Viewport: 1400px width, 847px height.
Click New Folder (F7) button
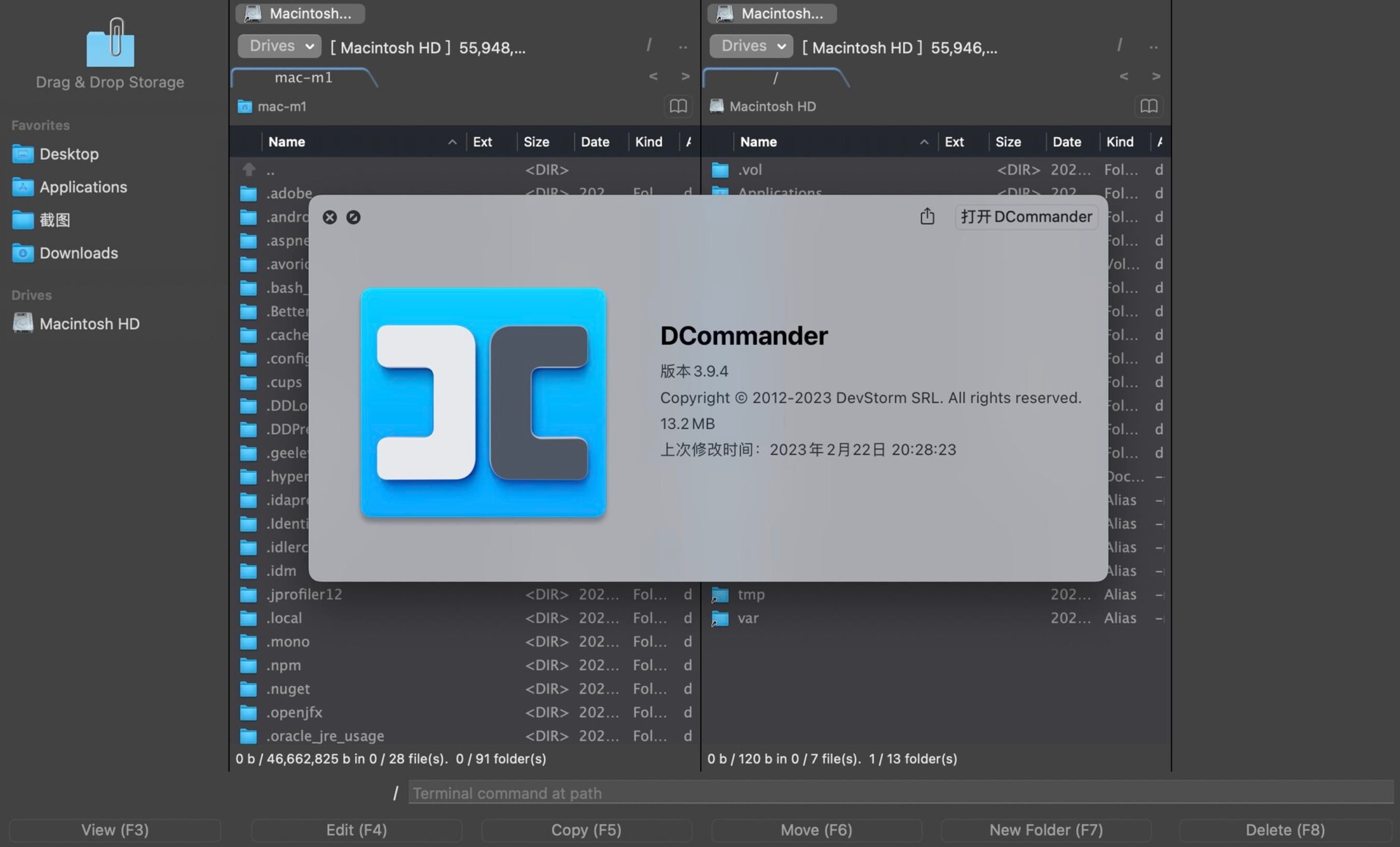click(1046, 830)
